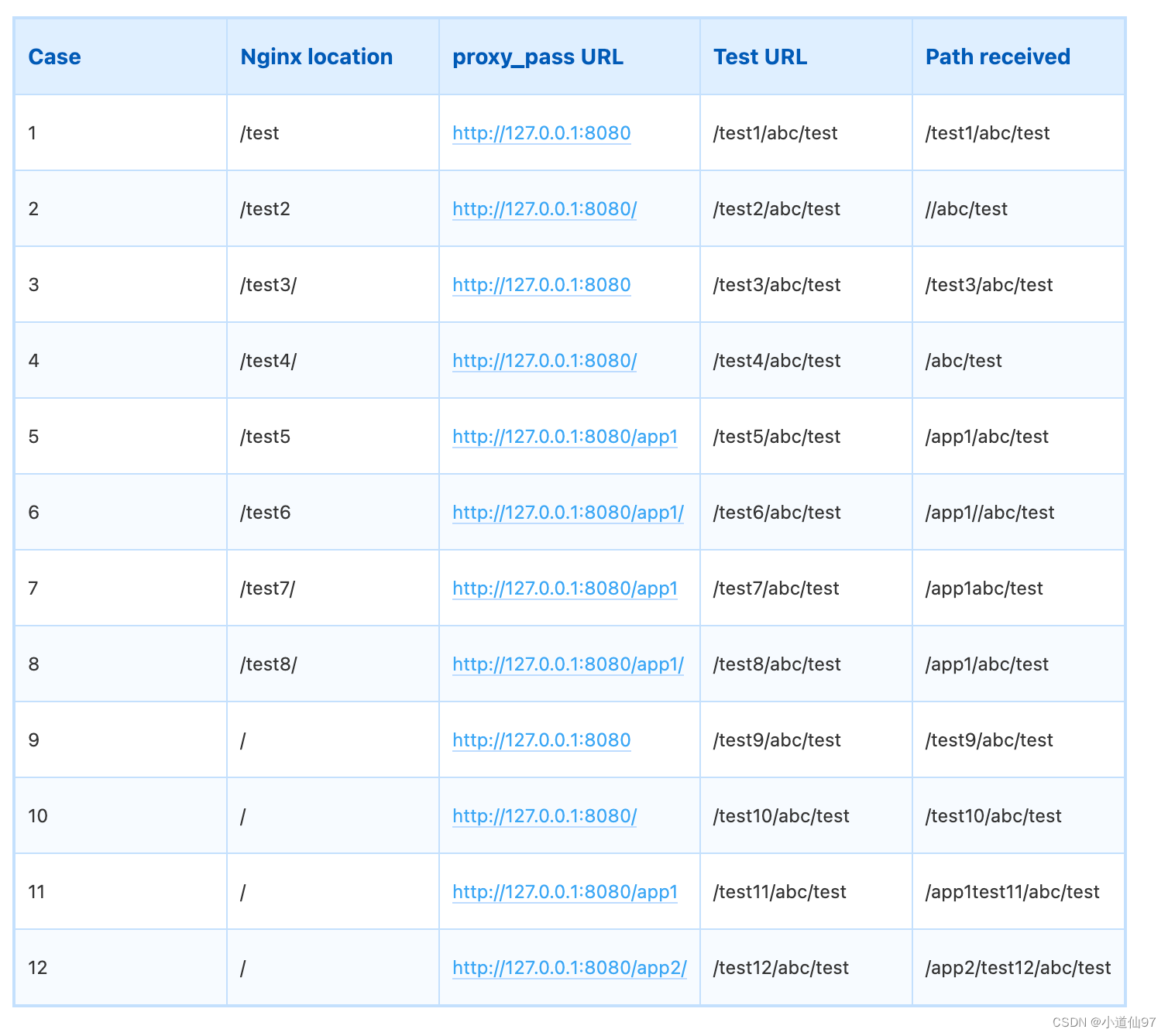
Task: Select the '/abc/test' path received cell
Action: (x=1019, y=361)
